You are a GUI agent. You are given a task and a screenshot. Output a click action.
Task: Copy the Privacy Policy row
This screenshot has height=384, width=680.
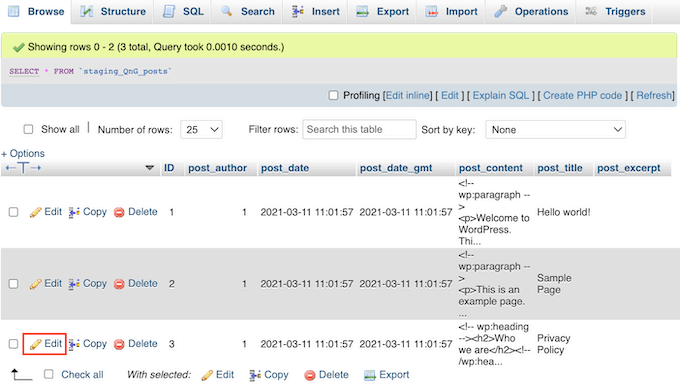(88, 344)
